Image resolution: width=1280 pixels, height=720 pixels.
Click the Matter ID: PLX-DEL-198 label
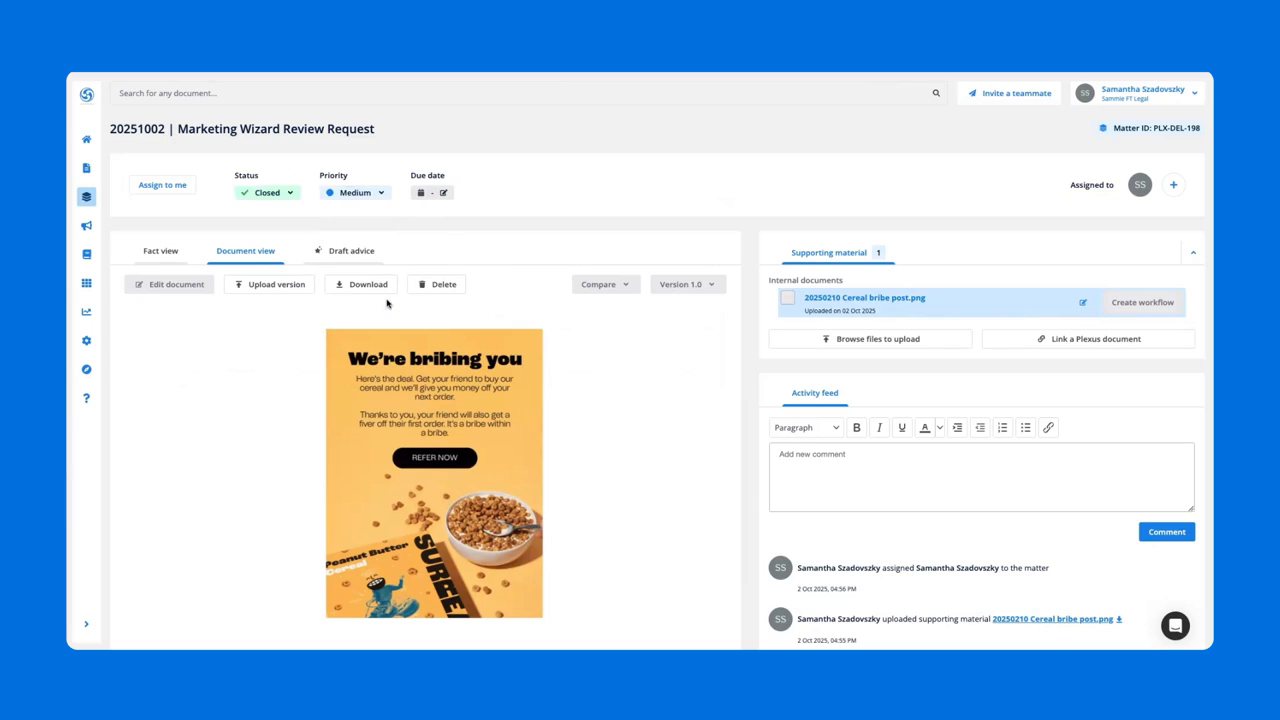pos(1150,128)
